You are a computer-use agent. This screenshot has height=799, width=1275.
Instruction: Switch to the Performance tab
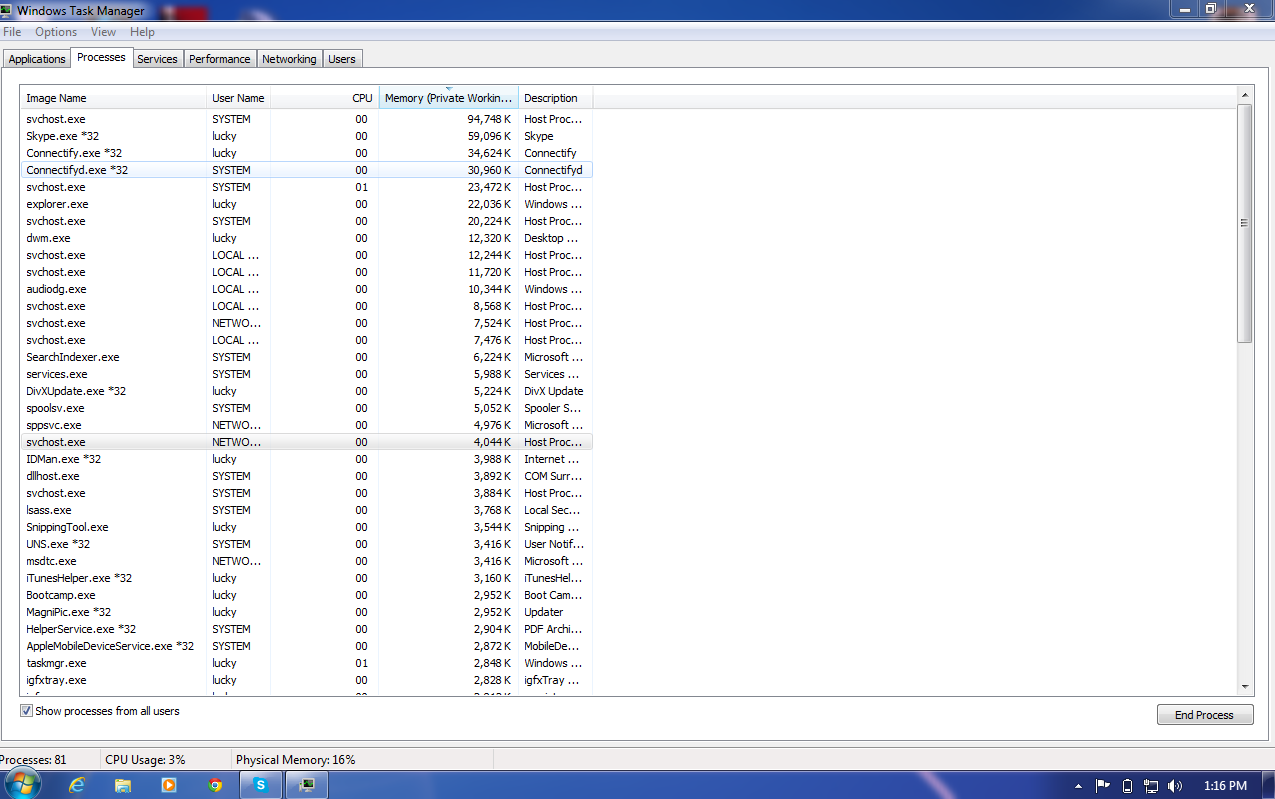pos(220,59)
